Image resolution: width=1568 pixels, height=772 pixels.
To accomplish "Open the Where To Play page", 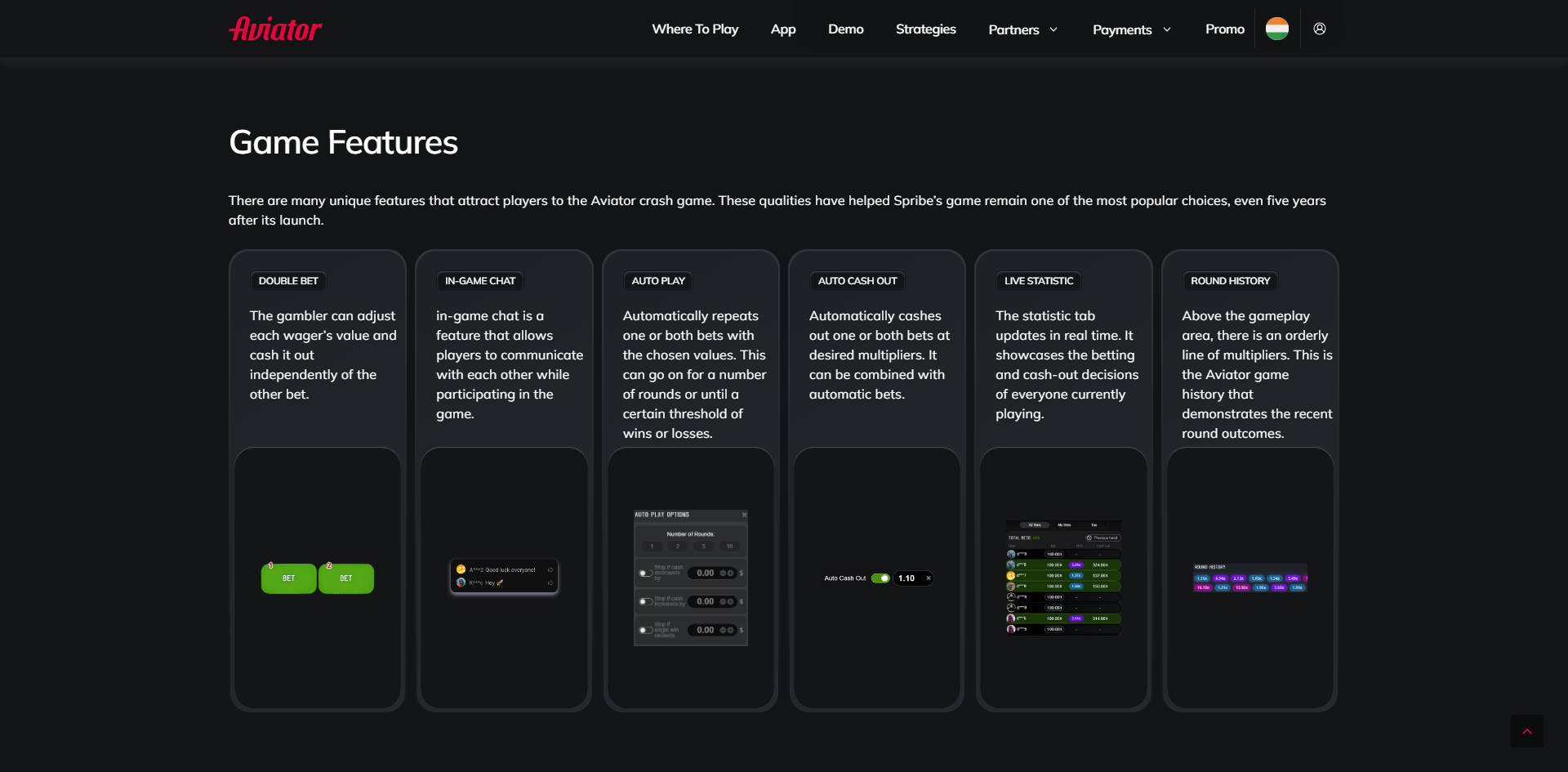I will (x=695, y=29).
